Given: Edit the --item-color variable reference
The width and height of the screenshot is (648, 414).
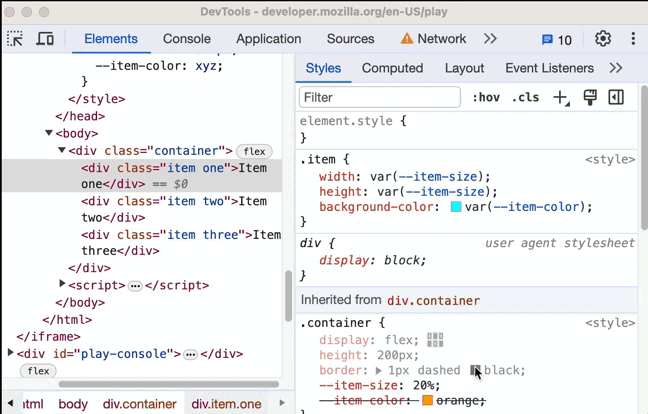Looking at the screenshot, I should [x=536, y=207].
